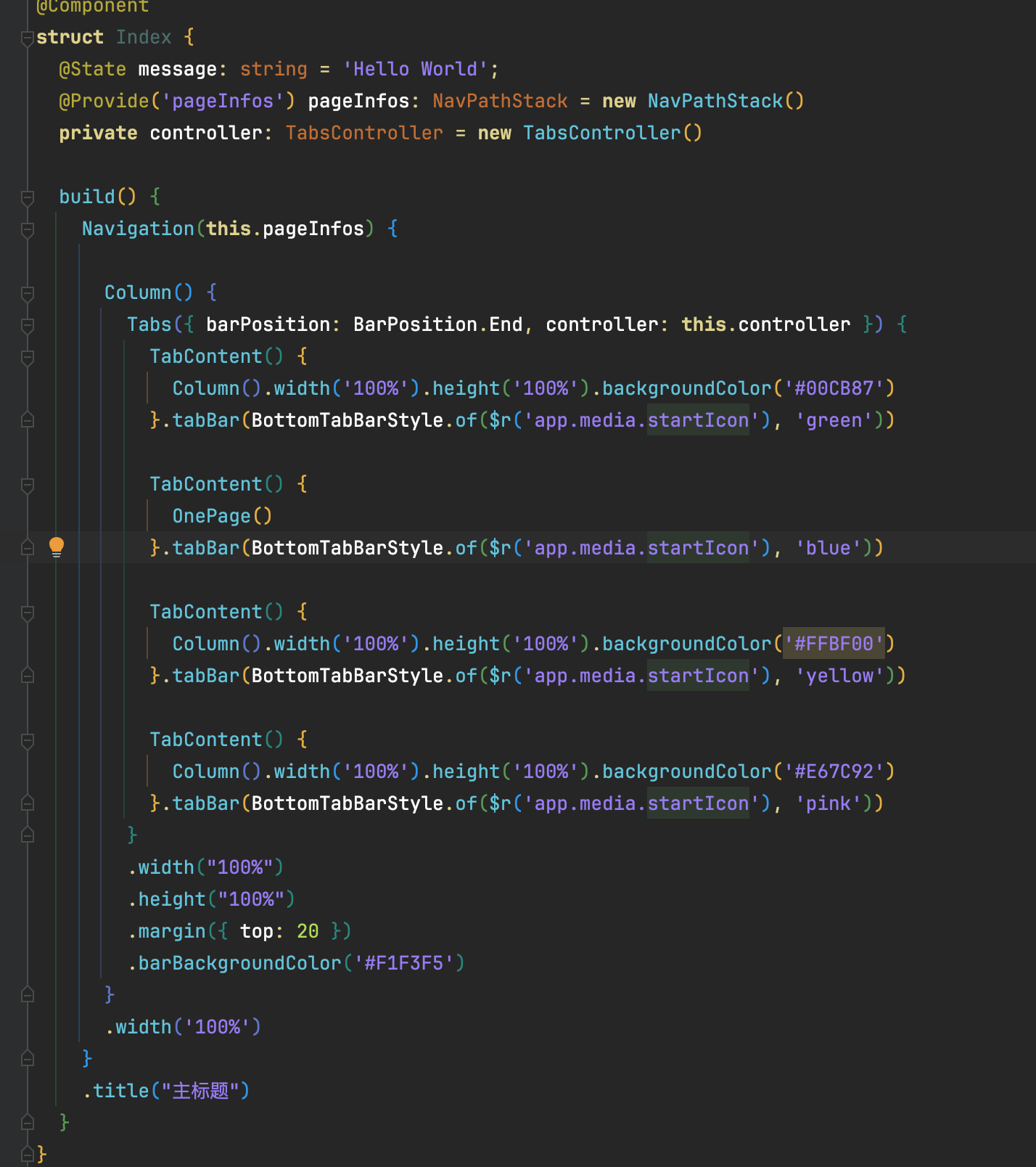1036x1167 pixels.
Task: Click the '#00CB87' color string
Action: [834, 388]
